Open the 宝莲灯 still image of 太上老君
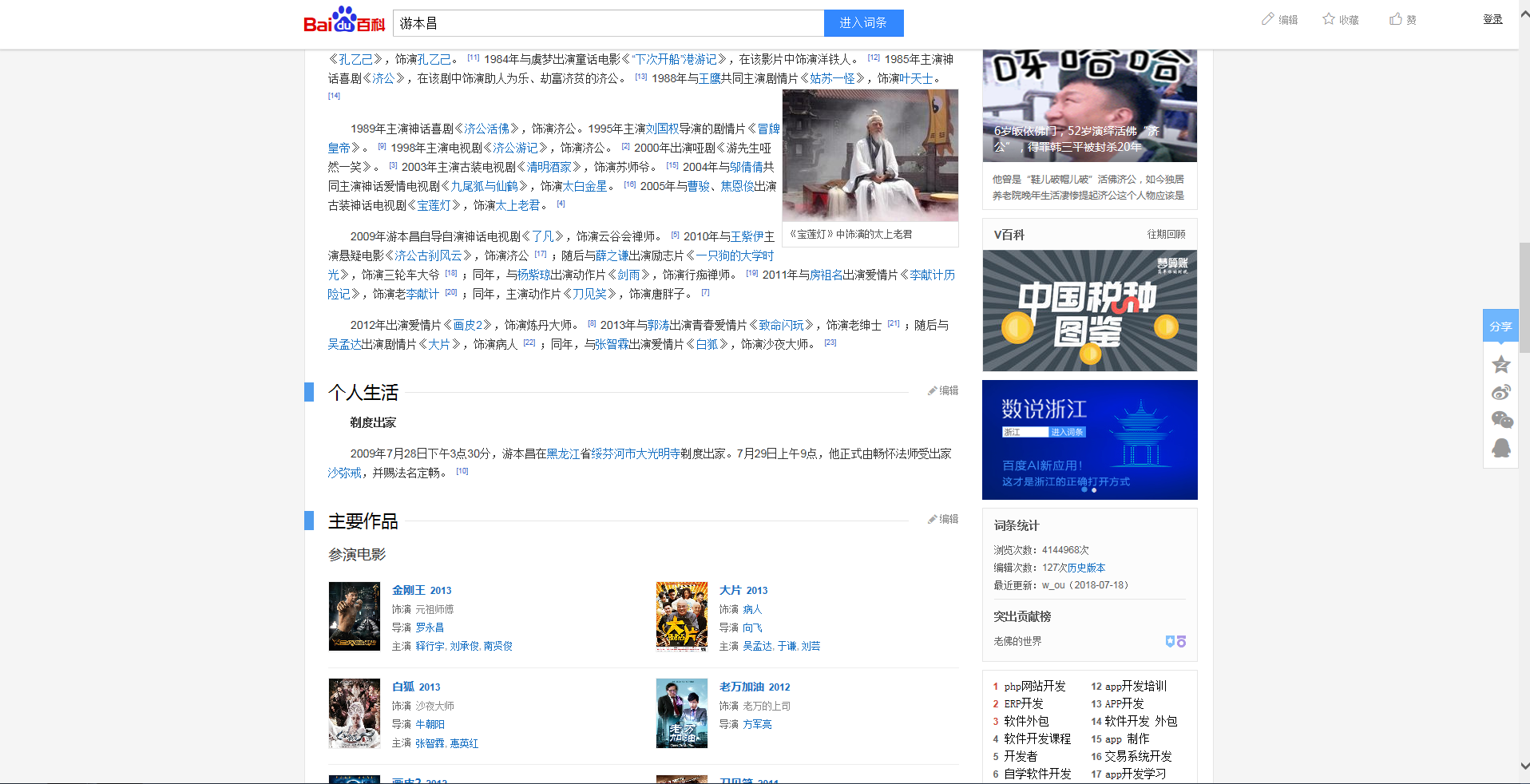This screenshot has width=1530, height=784. 870,156
